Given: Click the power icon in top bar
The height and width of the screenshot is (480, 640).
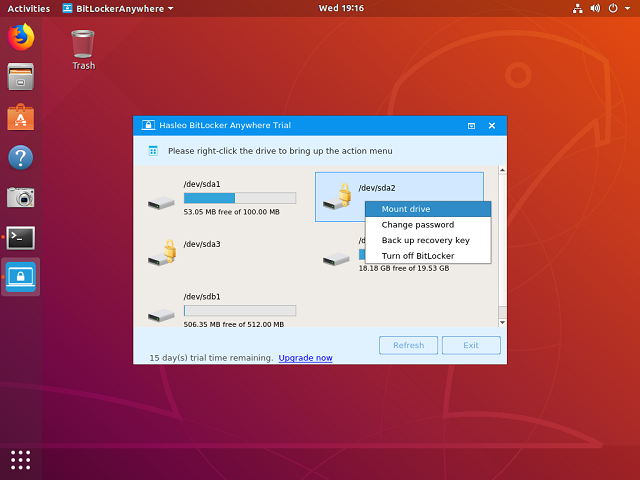Looking at the screenshot, I should (x=613, y=8).
